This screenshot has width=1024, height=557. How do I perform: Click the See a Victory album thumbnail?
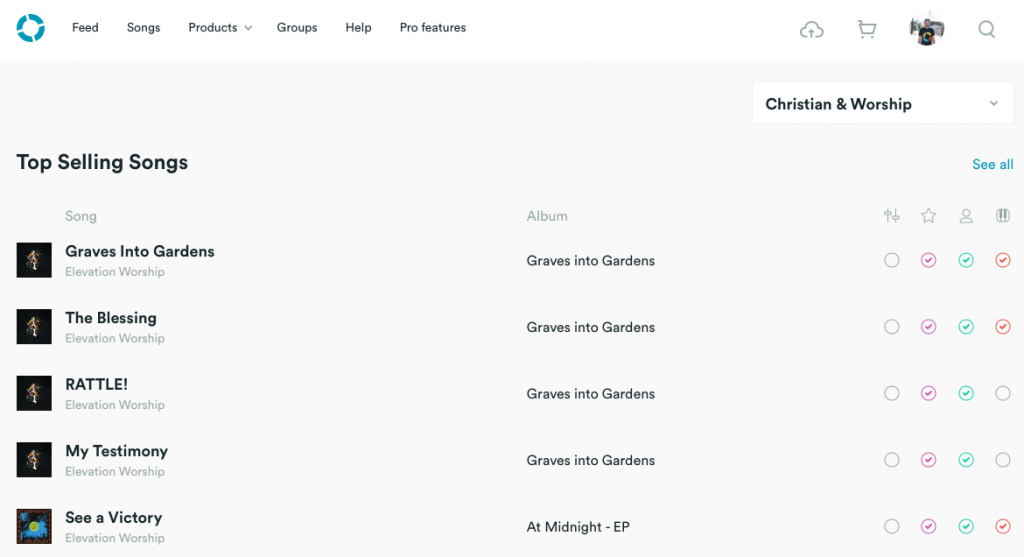tap(34, 526)
